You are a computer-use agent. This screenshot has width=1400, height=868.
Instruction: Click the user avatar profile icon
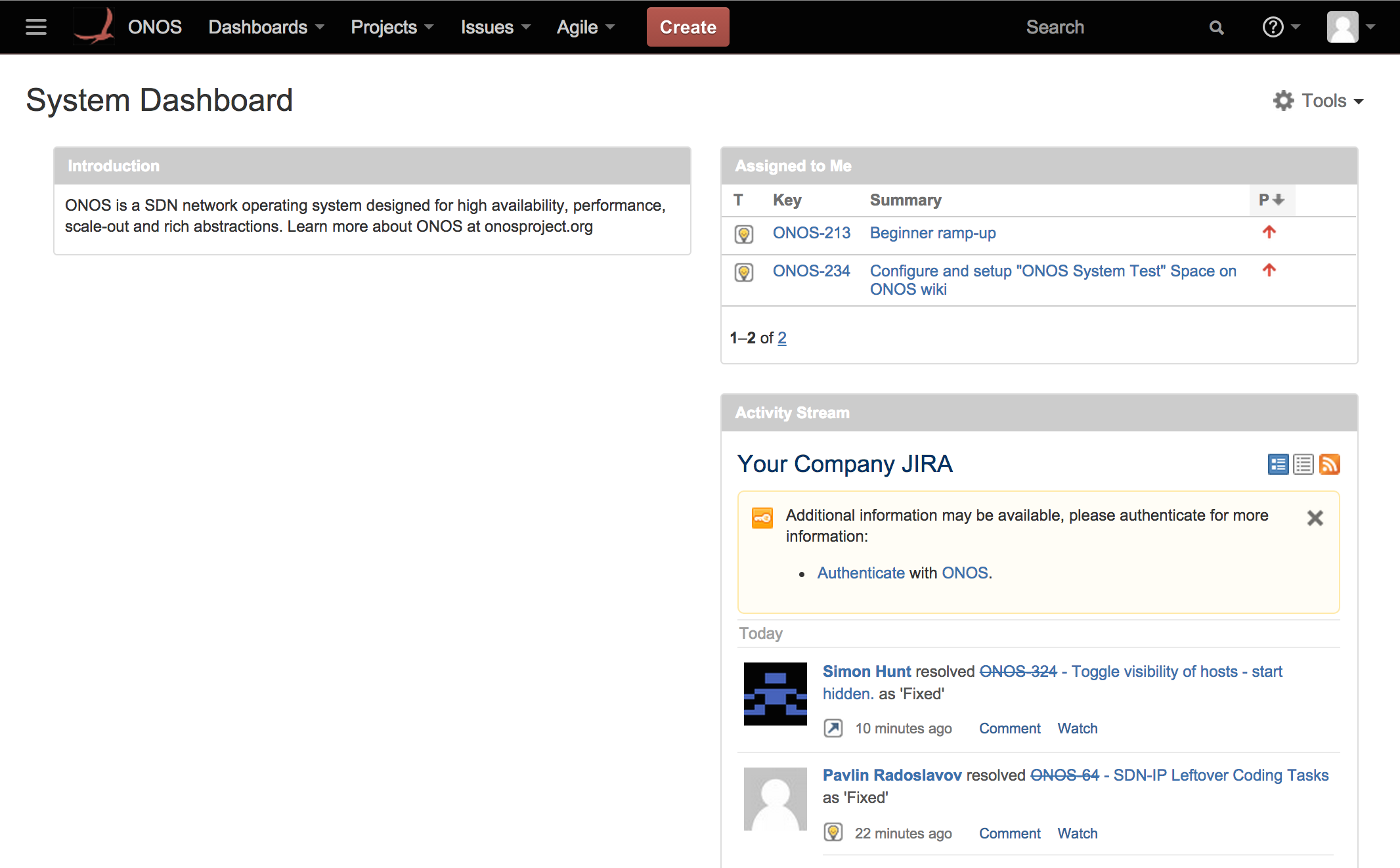coord(1342,27)
